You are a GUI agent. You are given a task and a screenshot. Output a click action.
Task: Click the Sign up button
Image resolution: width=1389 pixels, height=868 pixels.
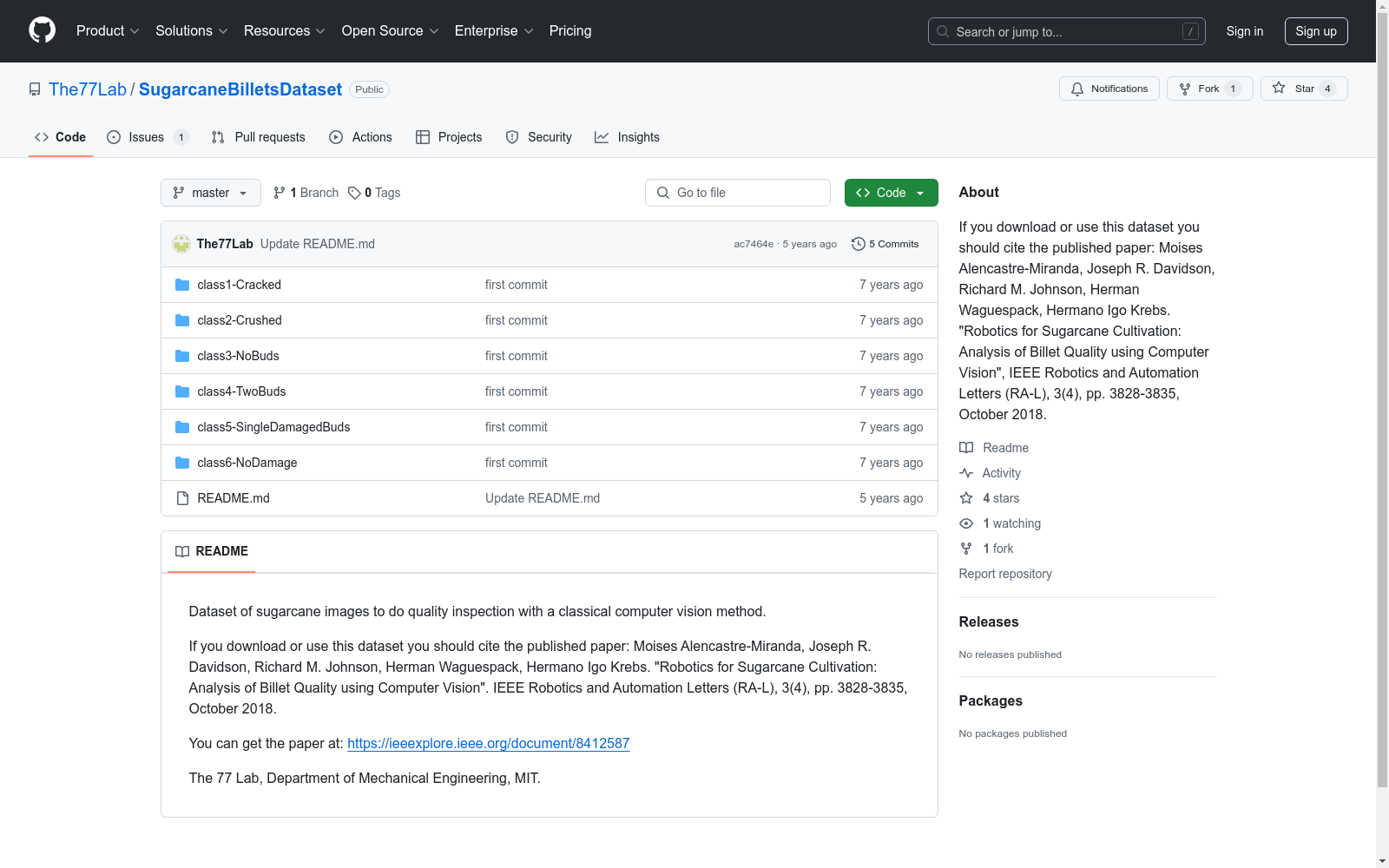coord(1316,31)
